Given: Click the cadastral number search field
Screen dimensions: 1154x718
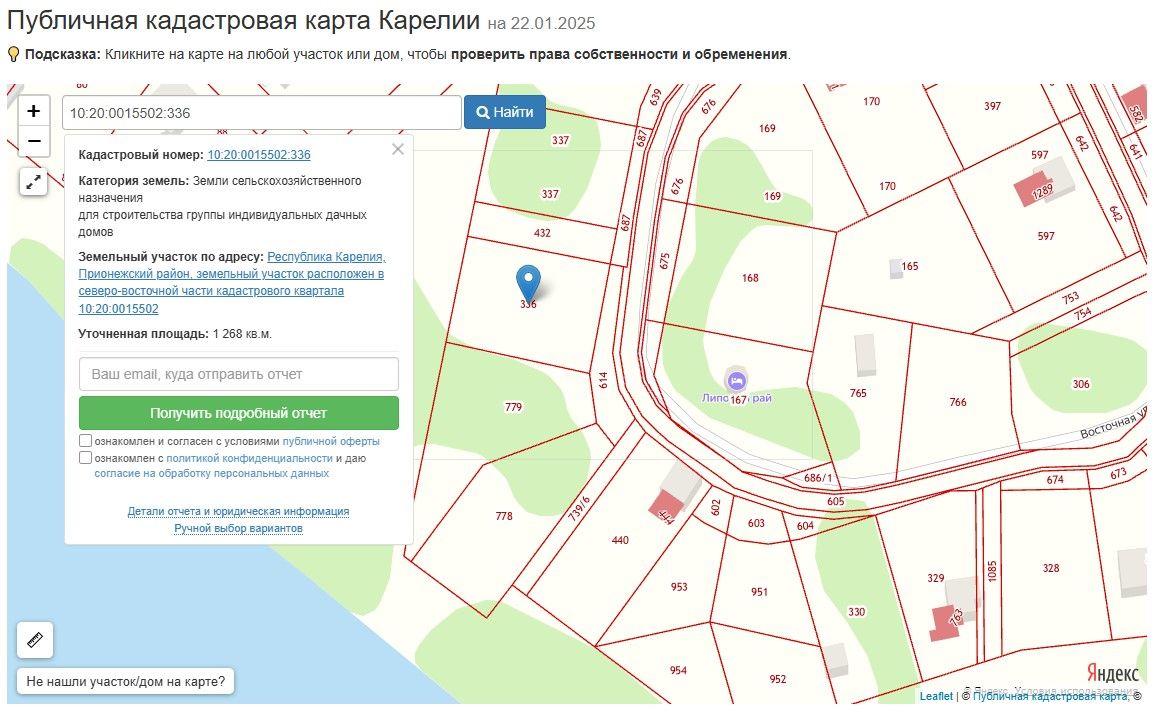Looking at the screenshot, I should (261, 113).
